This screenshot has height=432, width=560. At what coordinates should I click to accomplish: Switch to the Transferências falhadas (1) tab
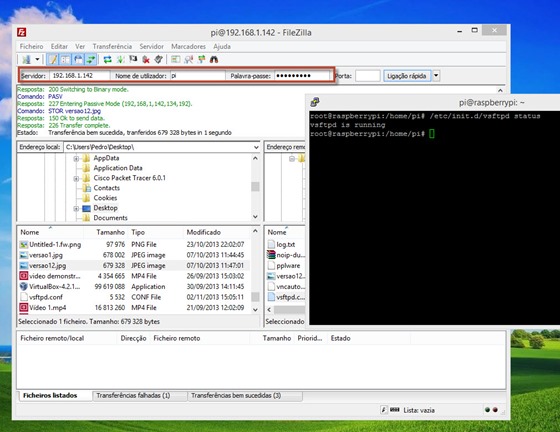click(x=133, y=395)
